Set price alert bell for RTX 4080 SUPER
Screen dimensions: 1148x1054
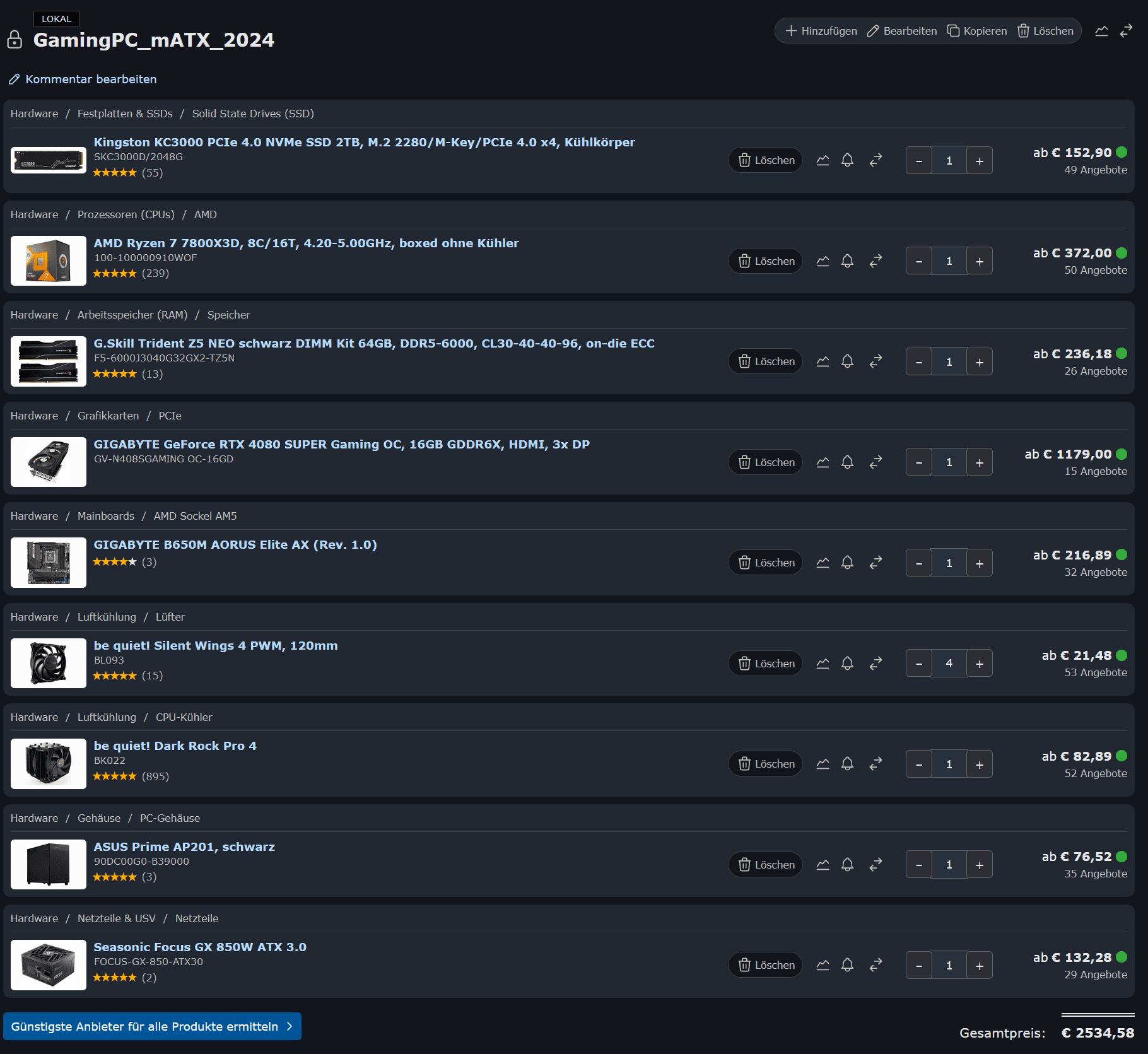tap(847, 462)
